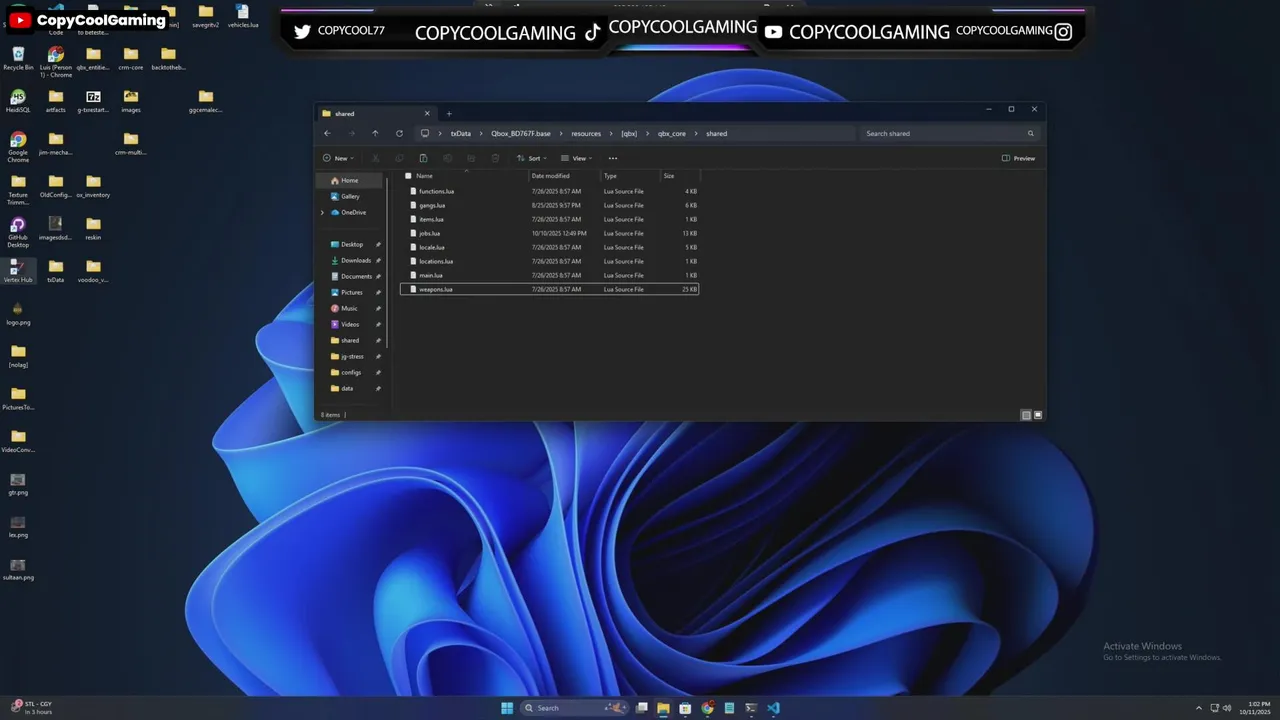Open the See more ellipsis menu

(613, 158)
